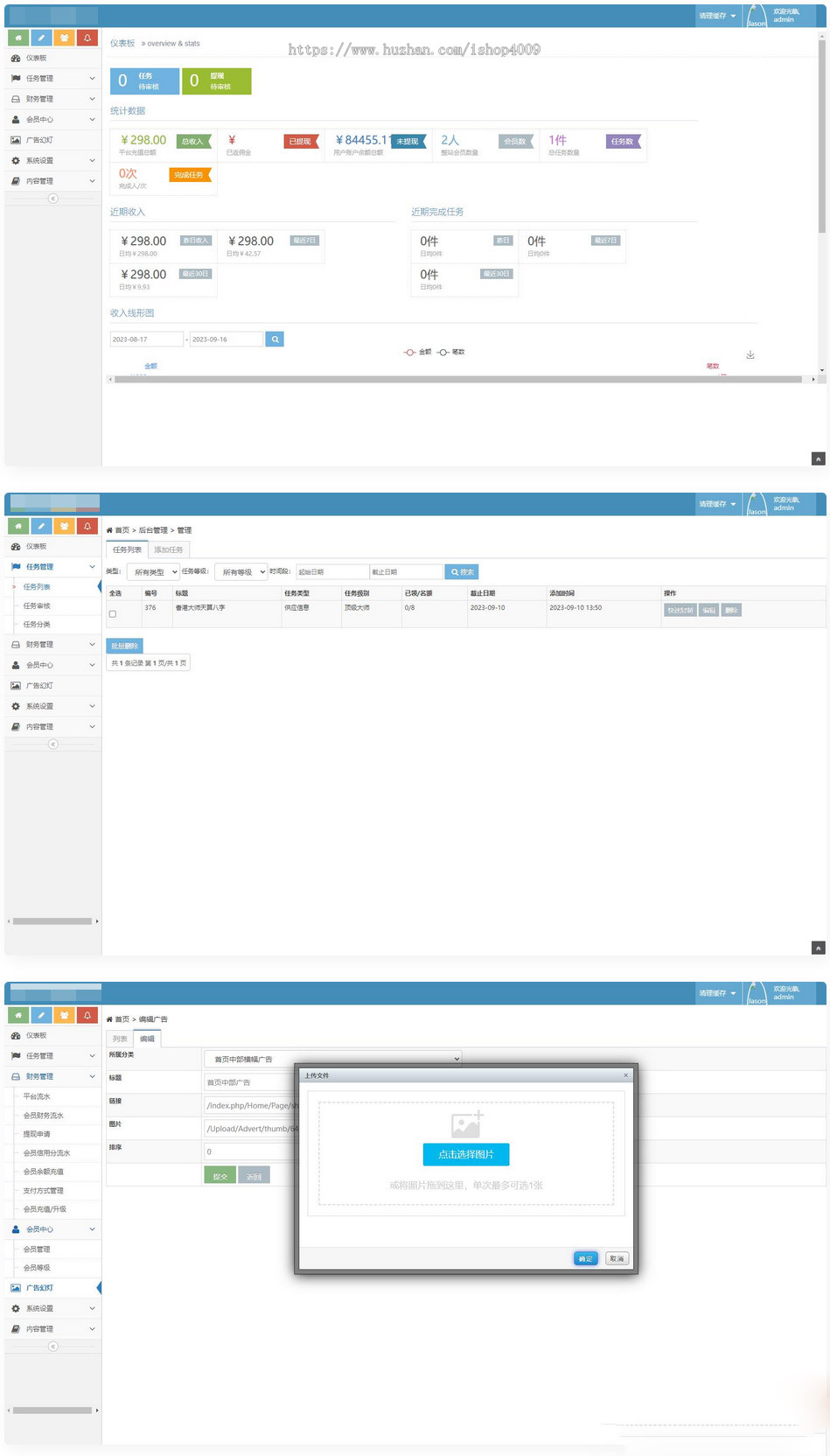Tick the checkbox for task row 376
The image size is (830, 1456).
click(x=112, y=613)
